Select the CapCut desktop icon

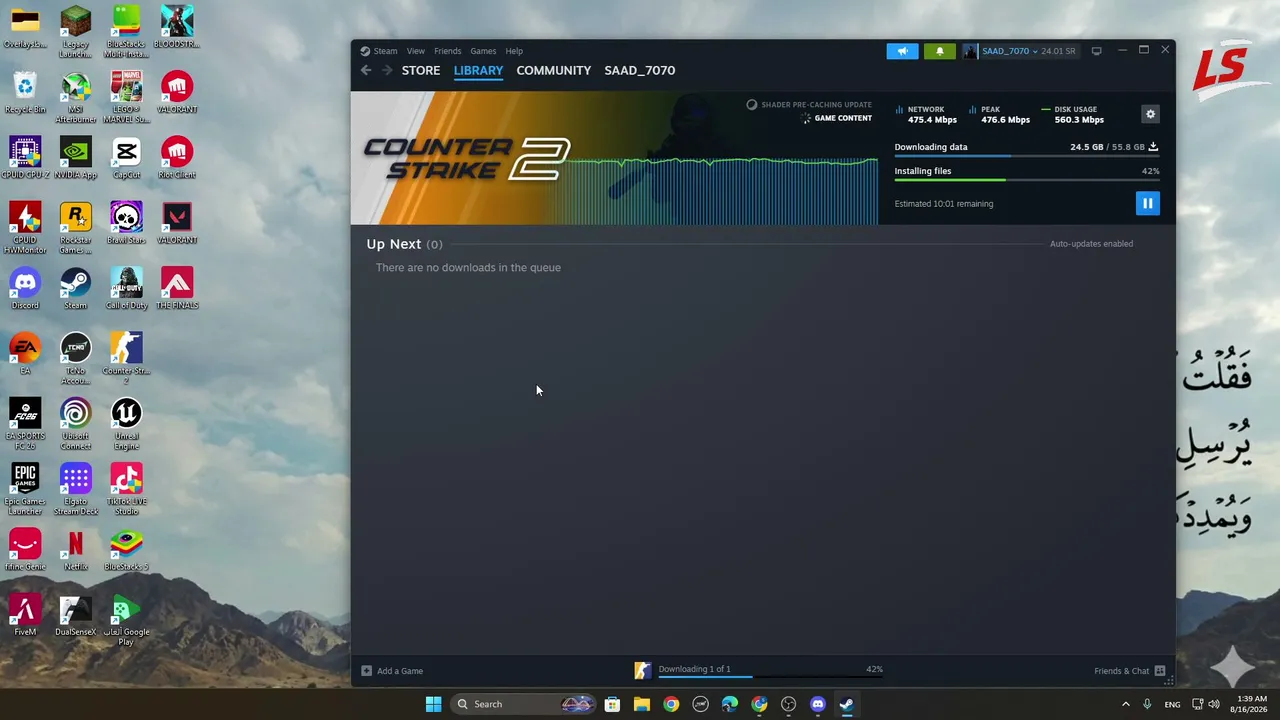pos(126,159)
